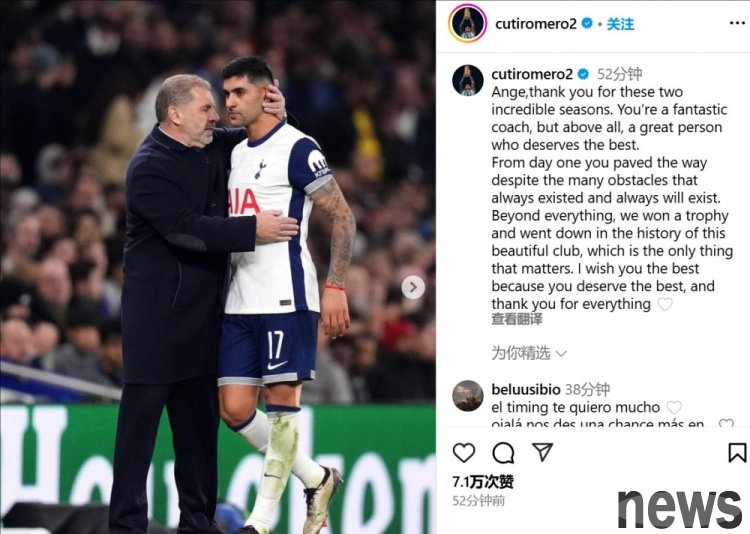This screenshot has height=534, width=750.
Task: Open the cutiromero2 username in the header
Action: coord(536,23)
